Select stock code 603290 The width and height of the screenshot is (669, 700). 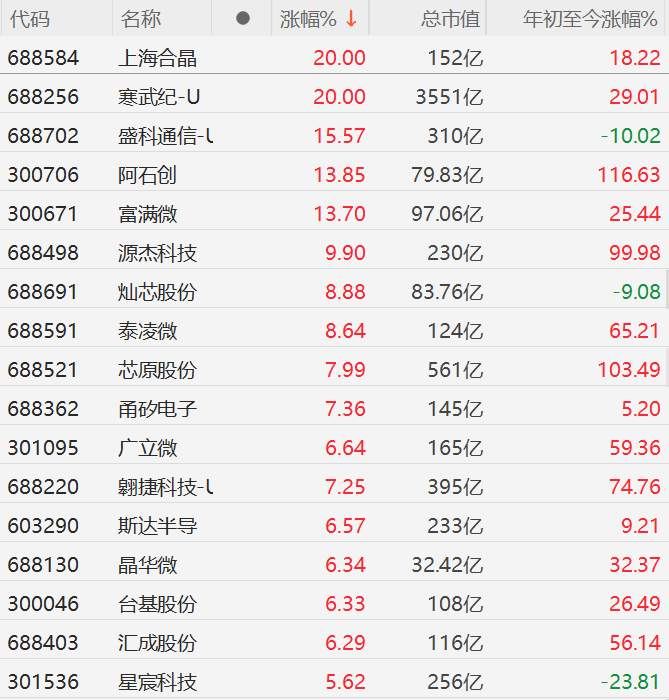coord(43,526)
